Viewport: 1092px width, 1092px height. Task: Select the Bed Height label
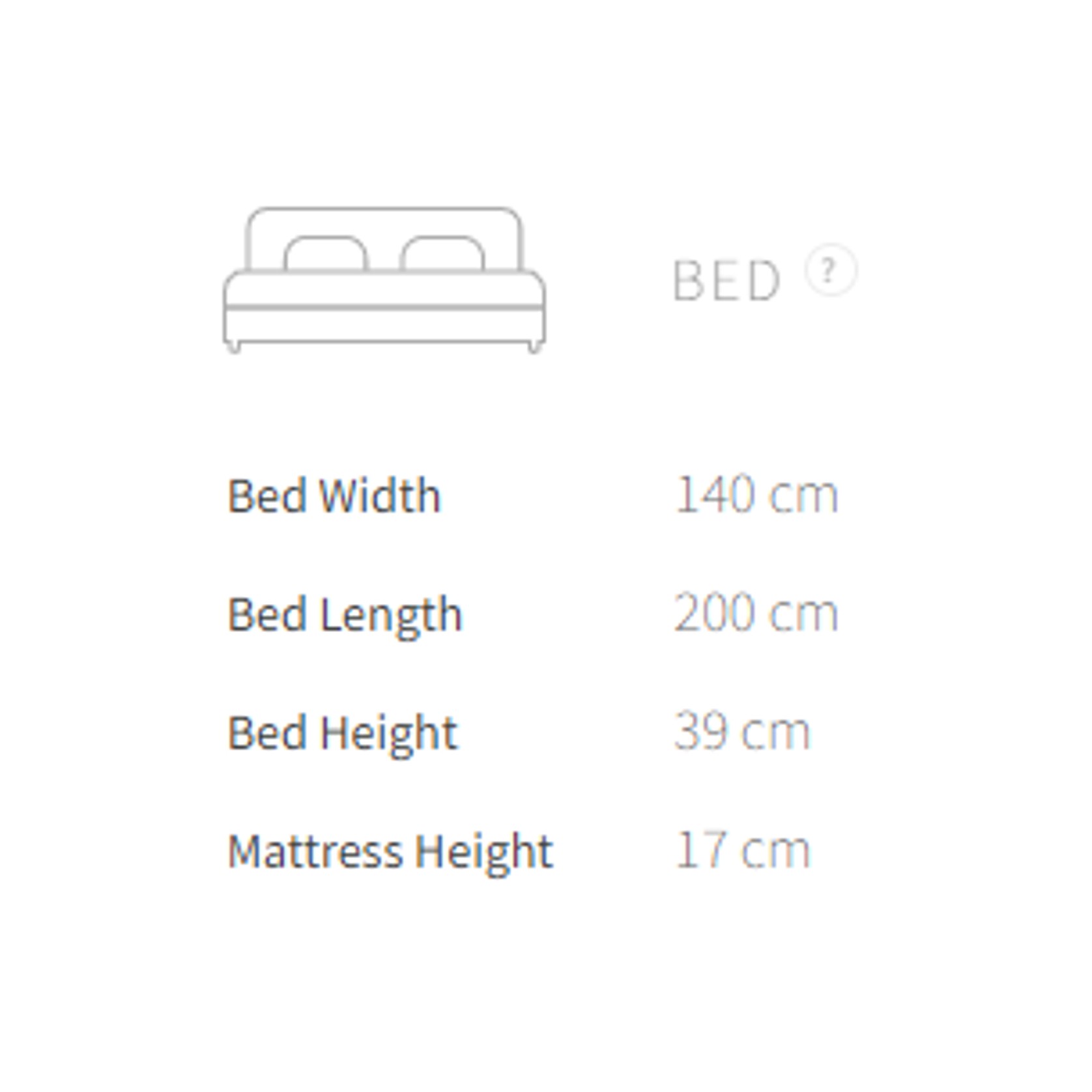[343, 733]
